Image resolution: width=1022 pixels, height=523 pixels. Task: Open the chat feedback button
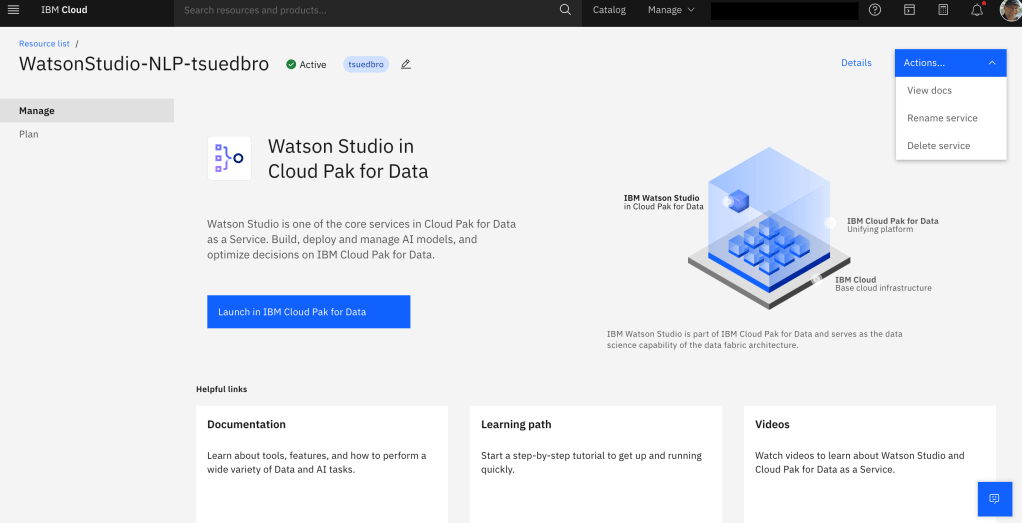[x=993, y=498]
